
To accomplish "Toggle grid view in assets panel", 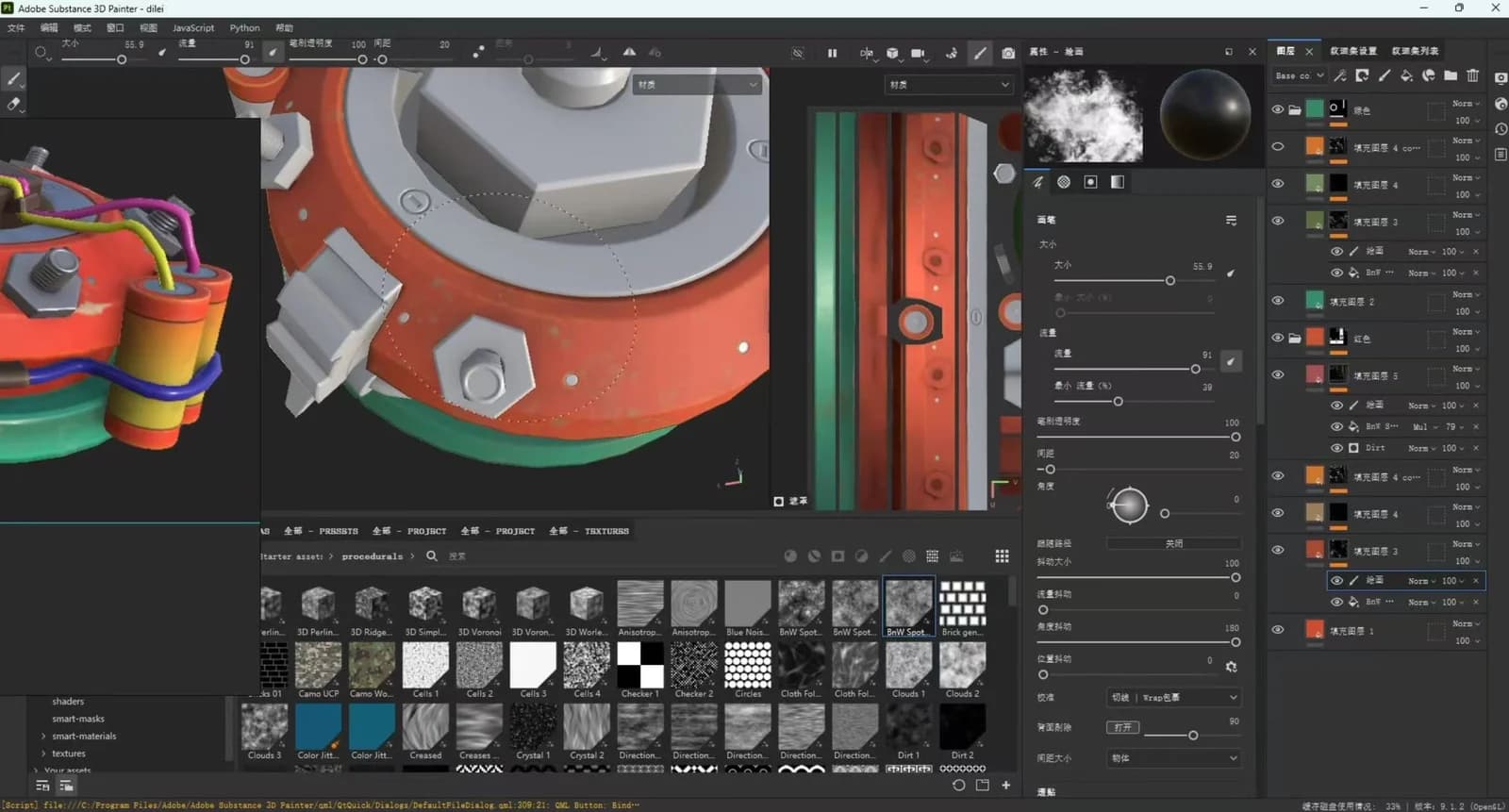I will pos(1002,556).
